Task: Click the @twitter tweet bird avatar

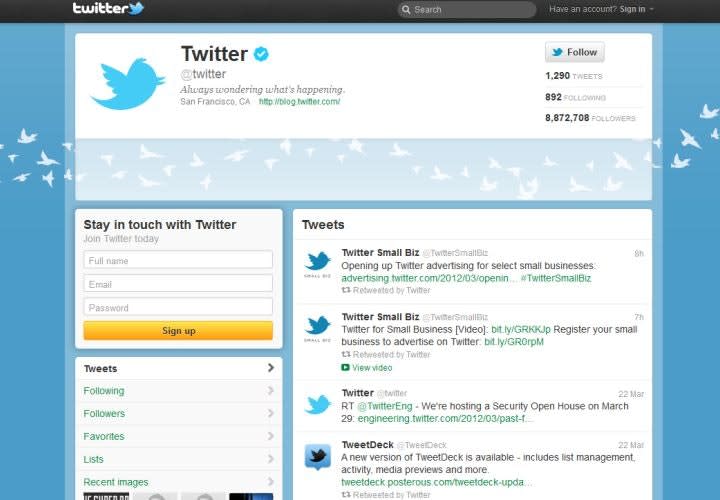Action: [318, 404]
